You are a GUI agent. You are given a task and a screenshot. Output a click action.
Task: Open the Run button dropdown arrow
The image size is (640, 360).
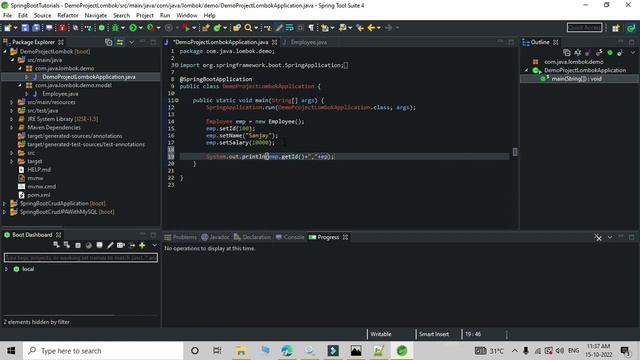[x=141, y=28]
